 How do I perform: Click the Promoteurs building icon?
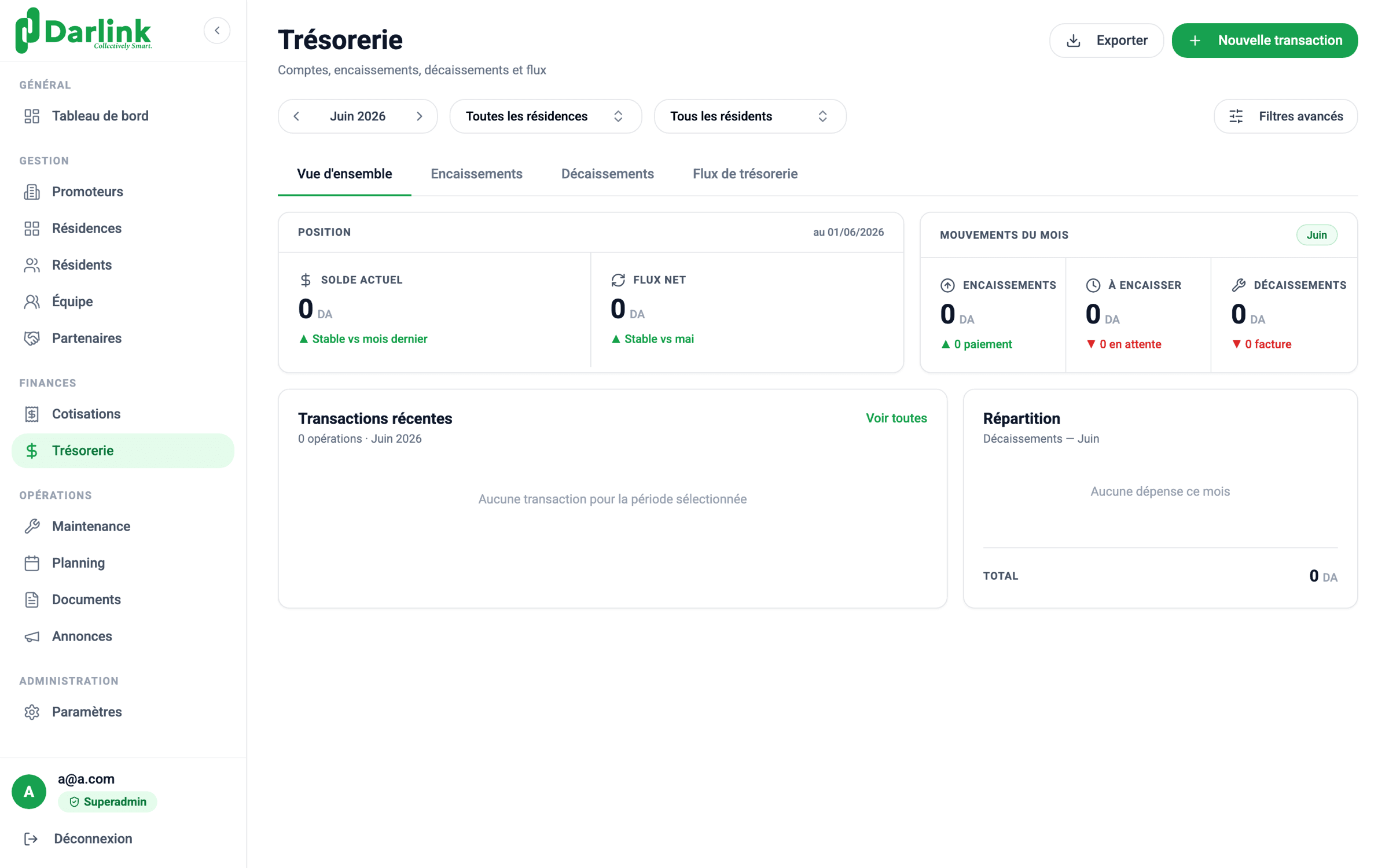click(32, 192)
